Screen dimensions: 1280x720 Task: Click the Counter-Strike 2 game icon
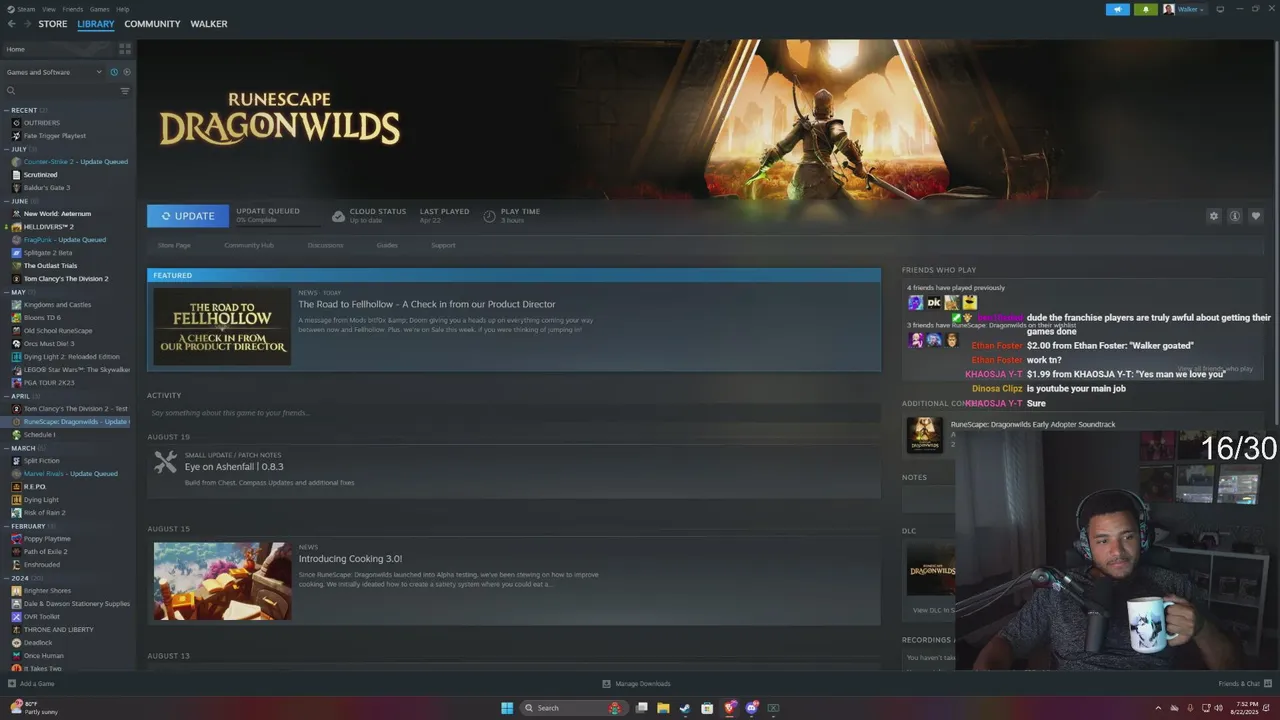[16, 162]
